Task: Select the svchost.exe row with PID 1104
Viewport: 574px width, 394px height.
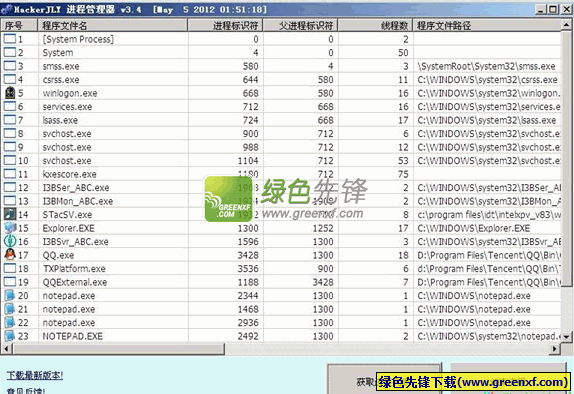Action: [281, 160]
